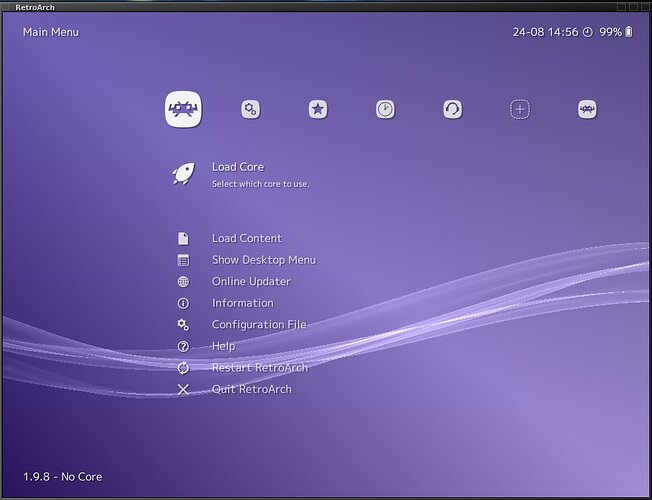The image size is (652, 500).
Task: Open the Help entry
Action: (224, 346)
